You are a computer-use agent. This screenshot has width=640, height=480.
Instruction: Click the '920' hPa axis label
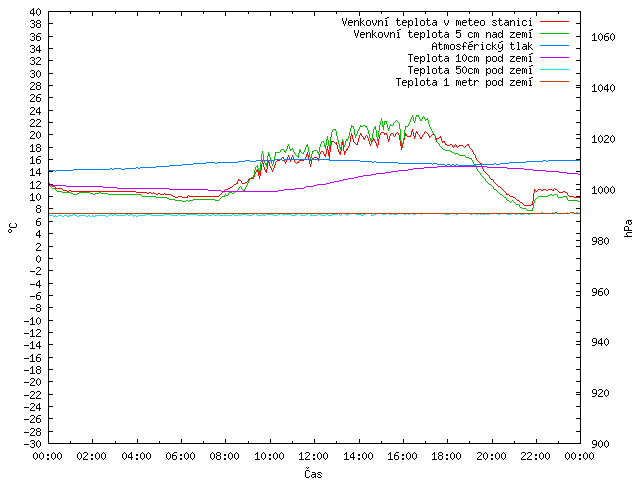[600, 393]
